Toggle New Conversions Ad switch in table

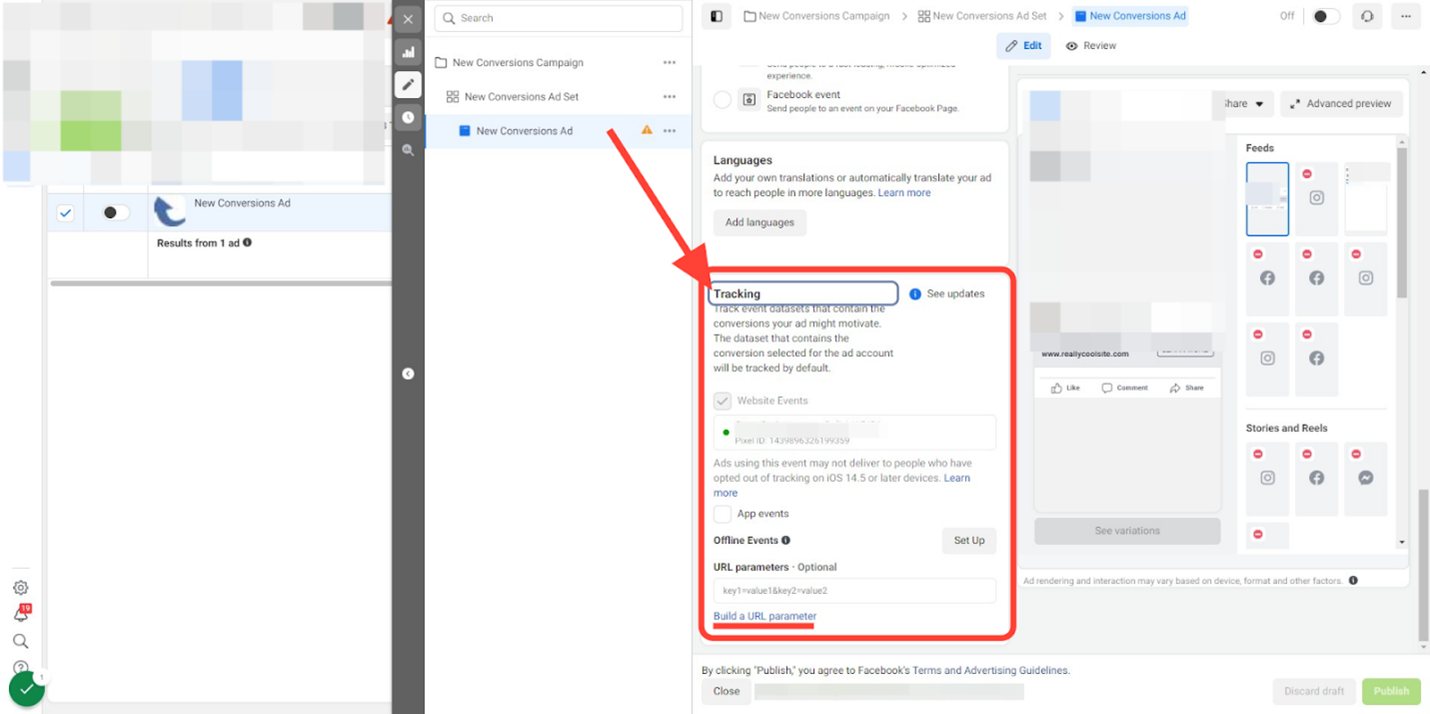tap(115, 213)
